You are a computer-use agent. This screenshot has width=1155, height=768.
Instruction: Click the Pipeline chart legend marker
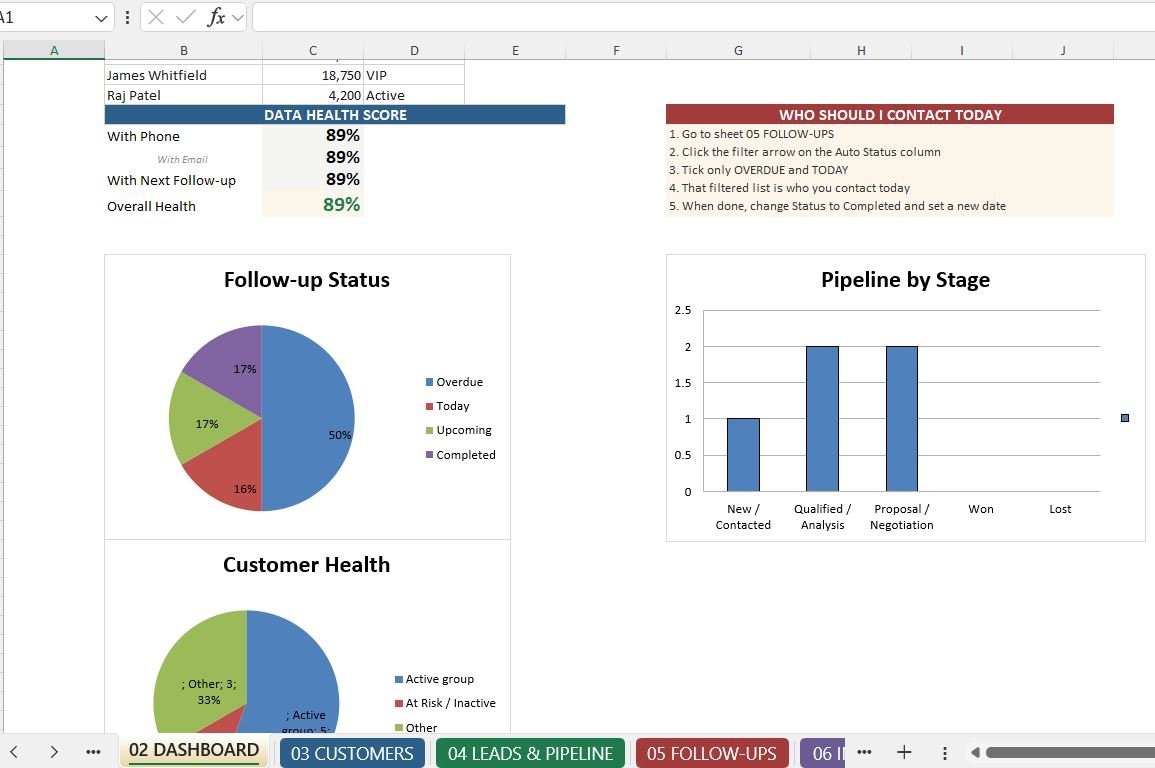click(x=1125, y=418)
